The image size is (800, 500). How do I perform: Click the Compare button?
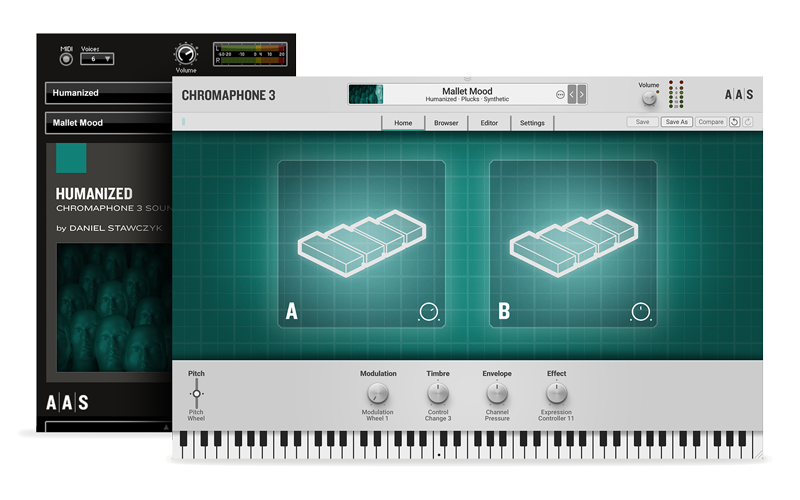click(x=711, y=122)
